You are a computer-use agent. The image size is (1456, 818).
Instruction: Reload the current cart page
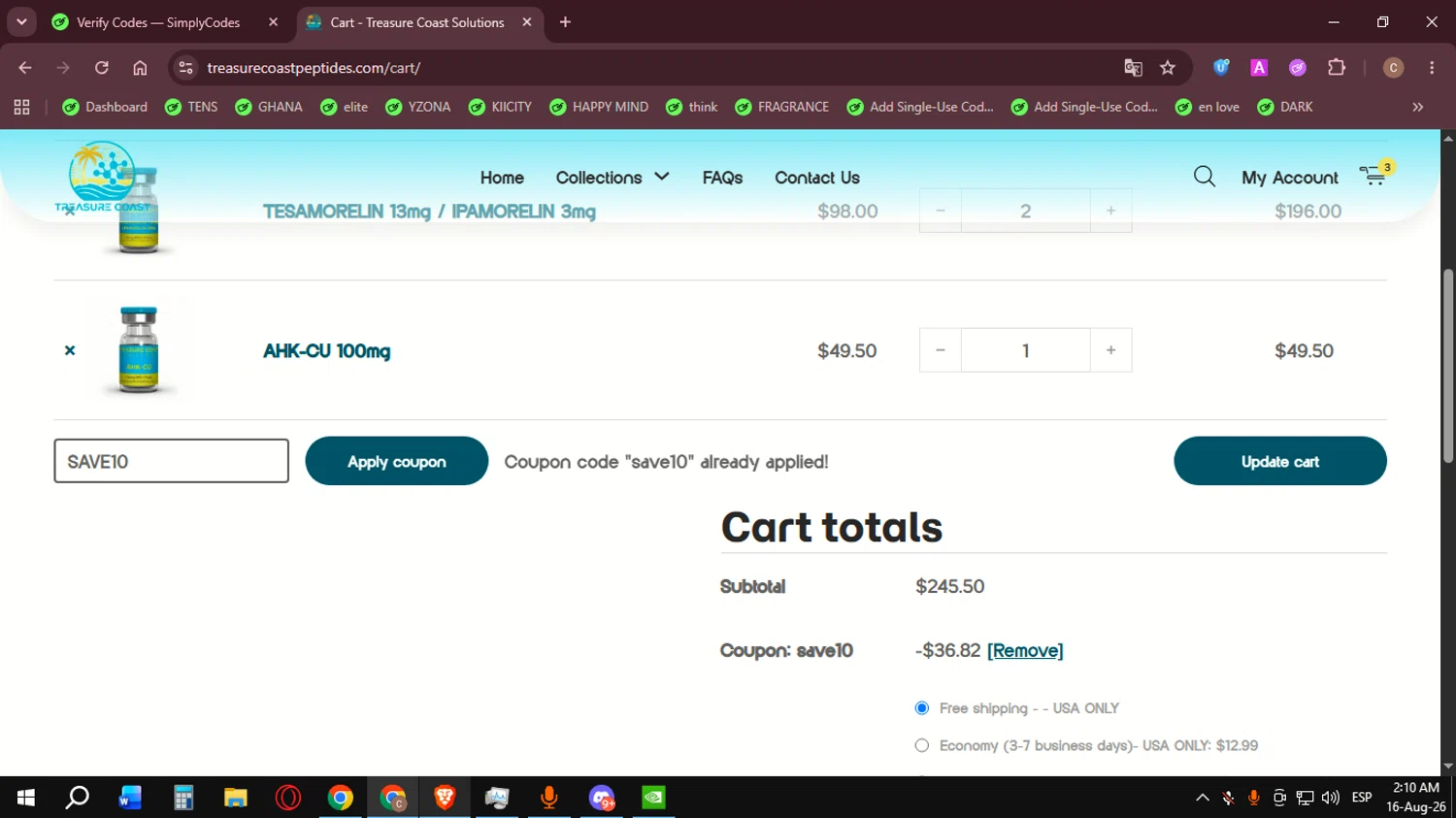pos(102,68)
